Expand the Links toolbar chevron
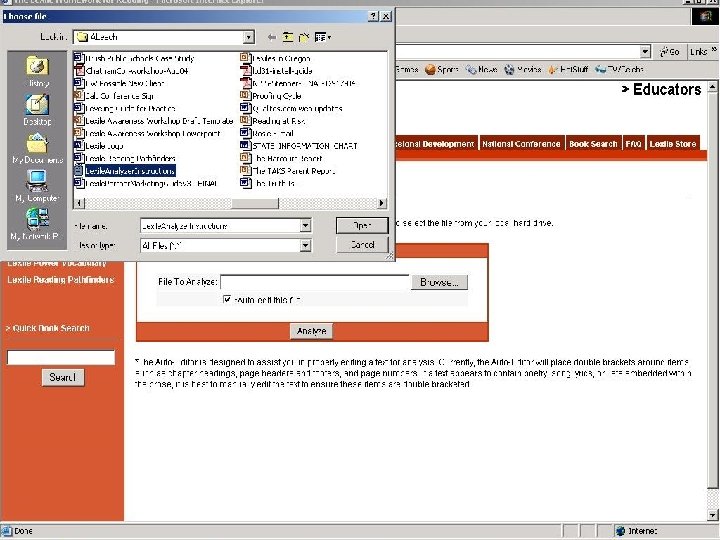Screen dimensions: 720x540 (714, 50)
